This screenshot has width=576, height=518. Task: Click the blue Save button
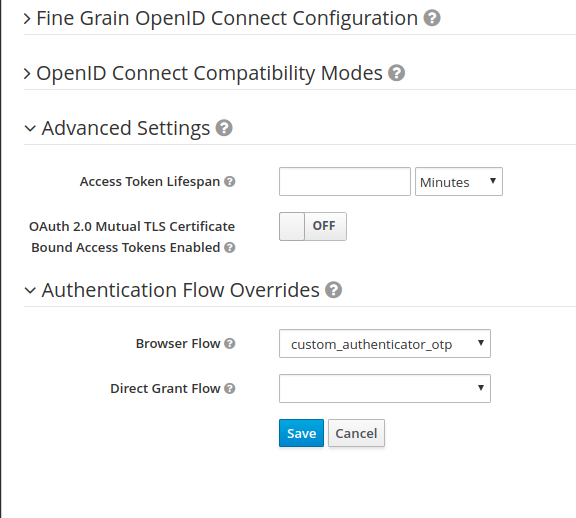tap(301, 433)
